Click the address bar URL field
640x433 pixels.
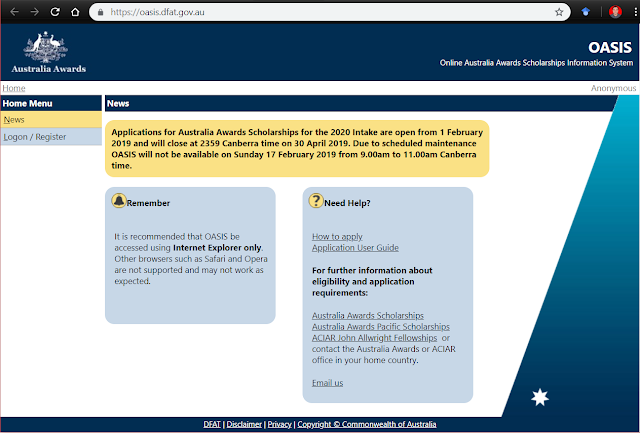point(329,12)
